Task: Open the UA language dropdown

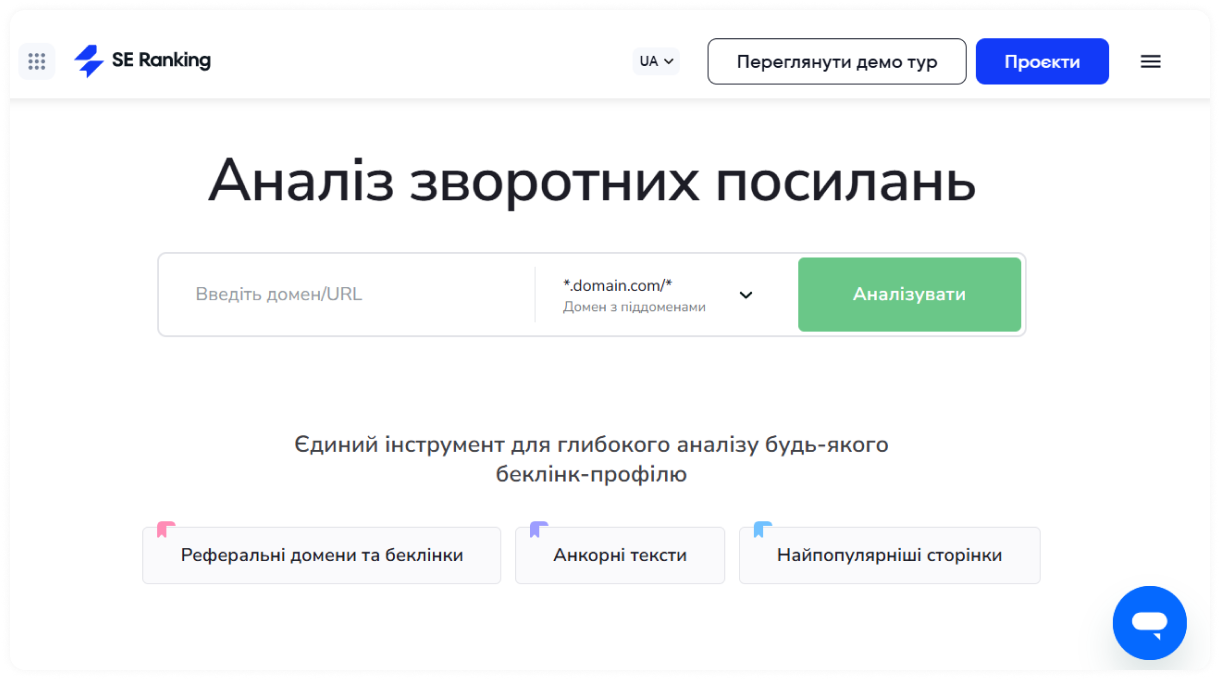Action: (656, 61)
